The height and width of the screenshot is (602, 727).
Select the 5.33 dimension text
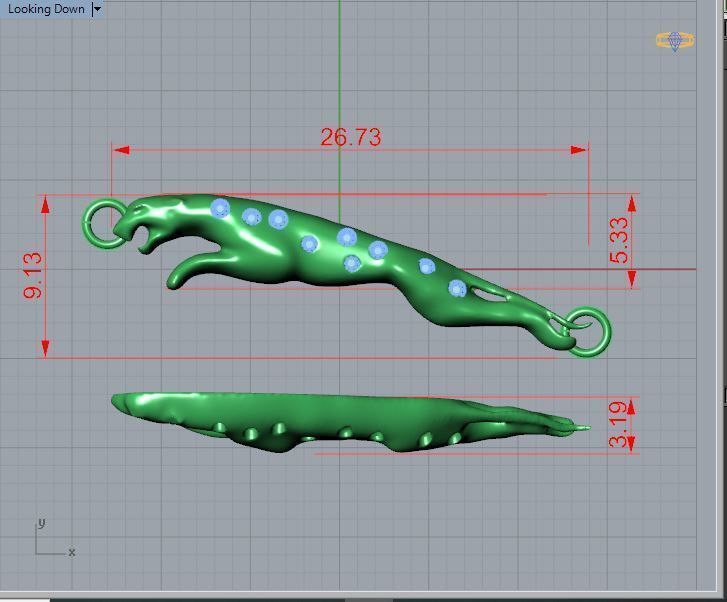(619, 240)
